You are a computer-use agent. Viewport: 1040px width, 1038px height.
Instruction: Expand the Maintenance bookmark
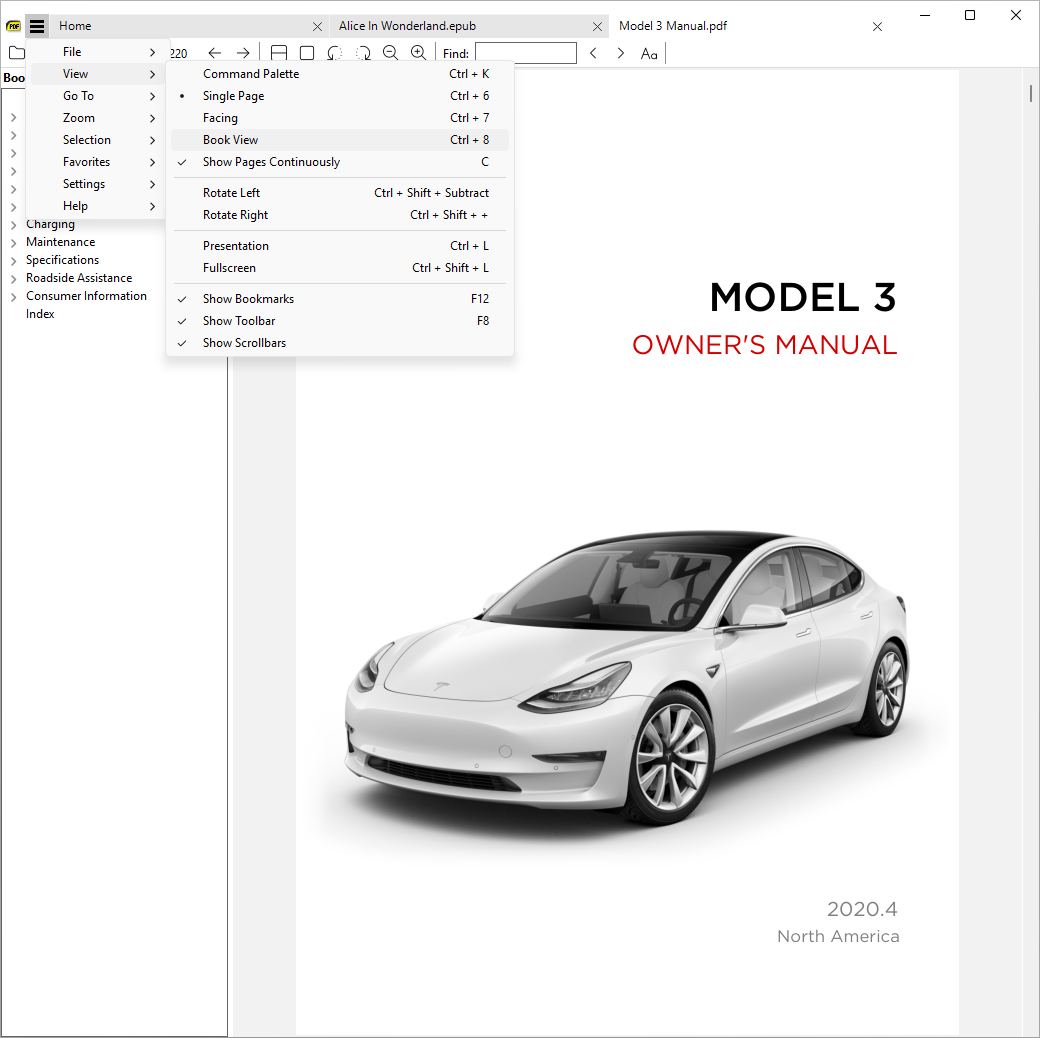(13, 243)
